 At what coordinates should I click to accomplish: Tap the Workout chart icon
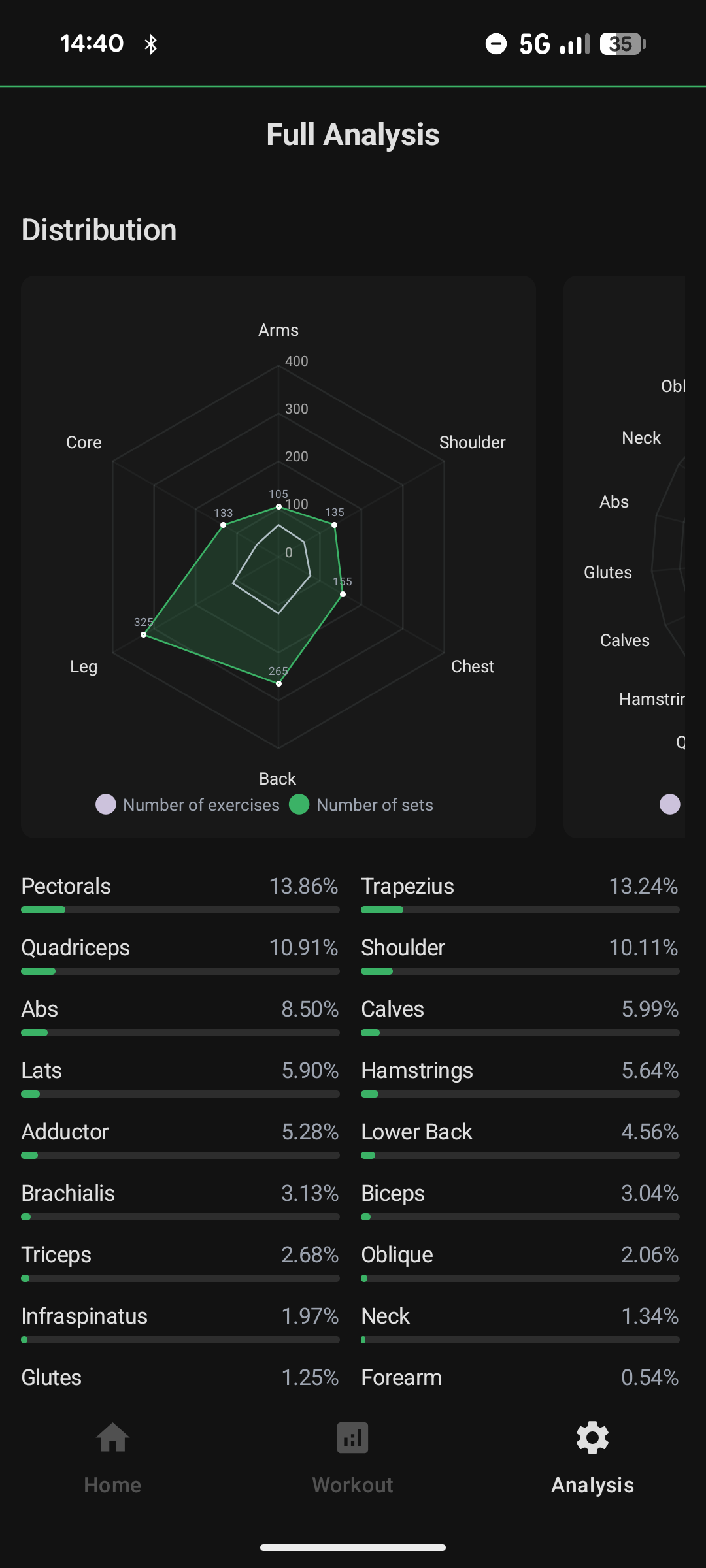(x=352, y=1438)
